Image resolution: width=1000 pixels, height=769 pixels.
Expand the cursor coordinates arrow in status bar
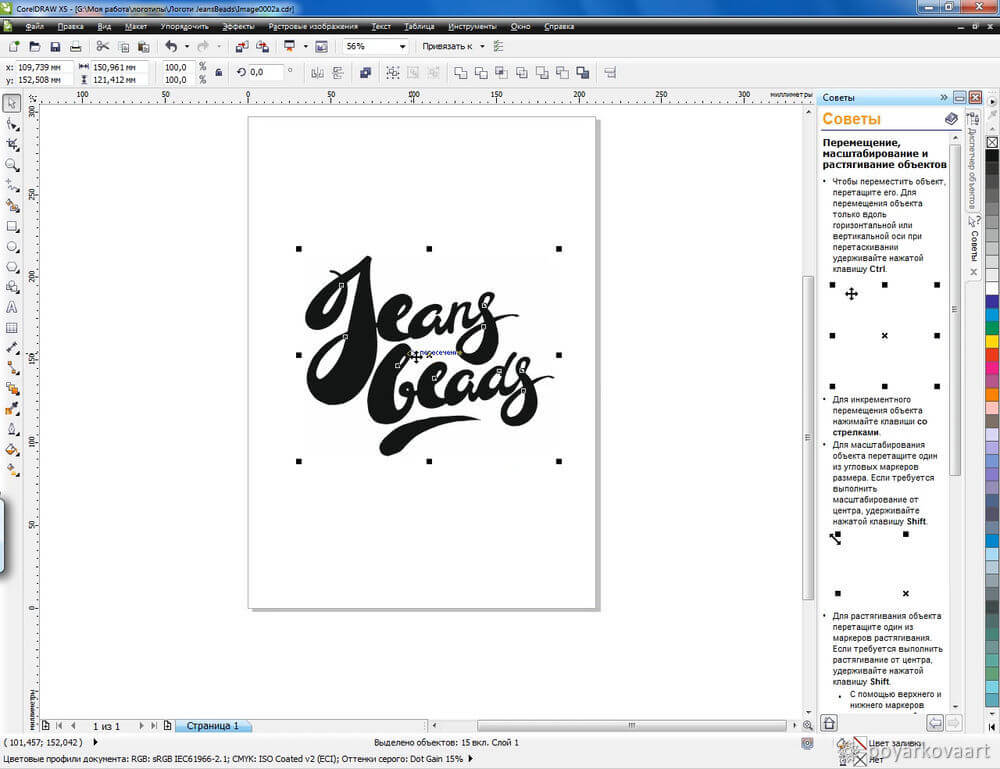[x=96, y=742]
